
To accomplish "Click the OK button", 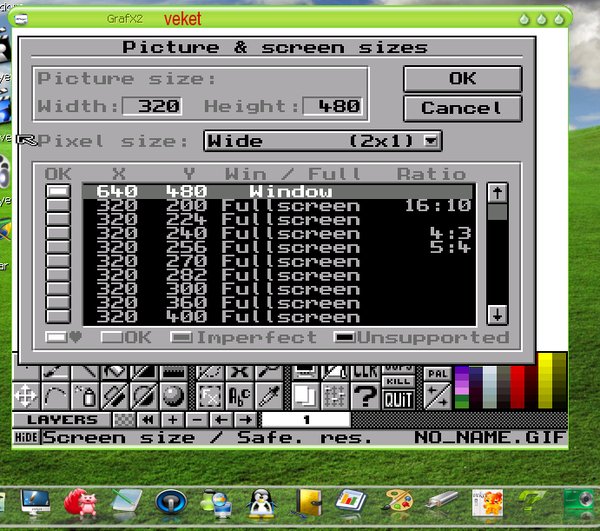I will tap(462, 78).
